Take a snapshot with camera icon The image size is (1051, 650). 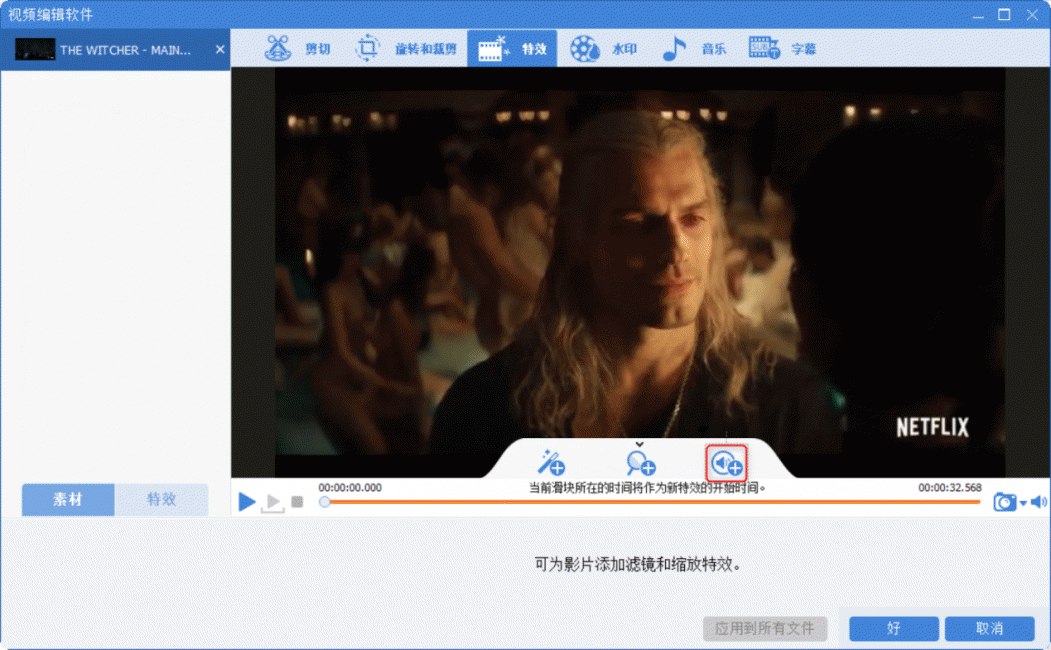pos(1004,502)
